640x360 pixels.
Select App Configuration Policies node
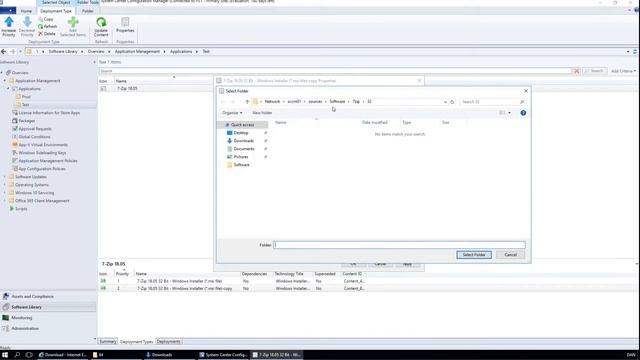click(42, 169)
